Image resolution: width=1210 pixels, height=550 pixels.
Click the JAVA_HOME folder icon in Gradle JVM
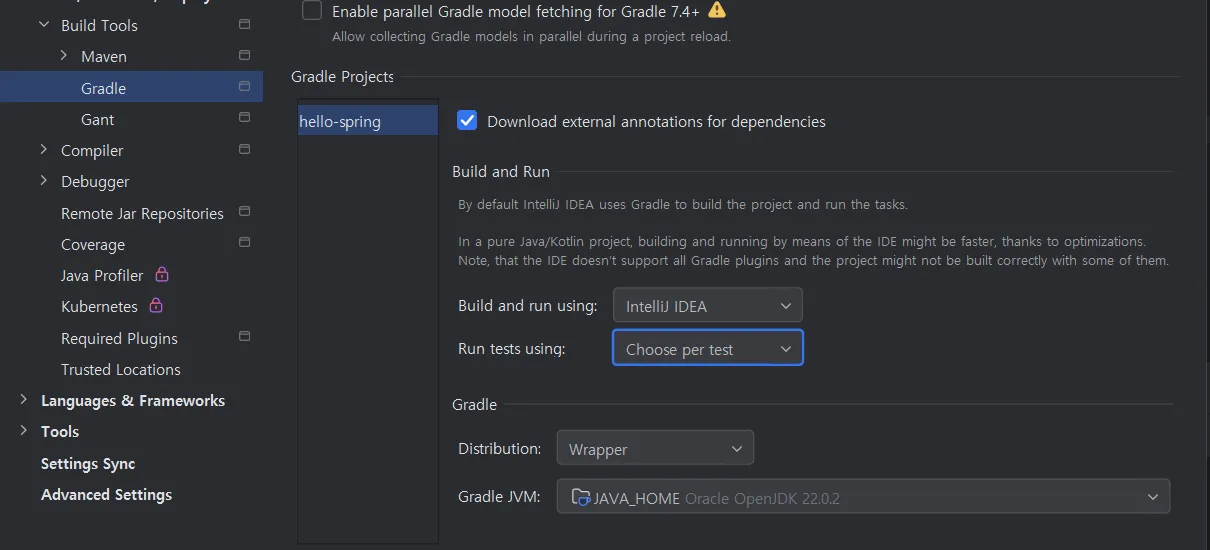pyautogui.click(x=580, y=497)
